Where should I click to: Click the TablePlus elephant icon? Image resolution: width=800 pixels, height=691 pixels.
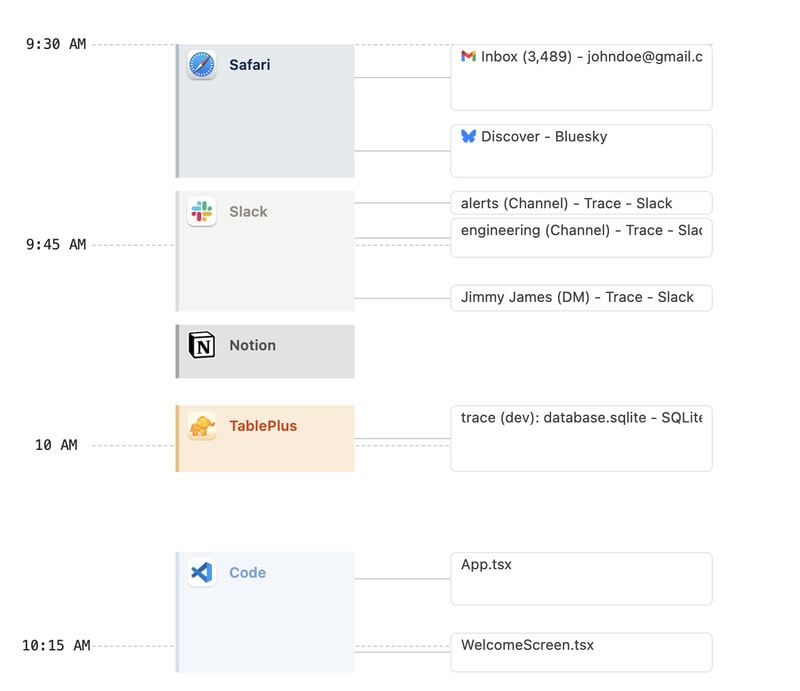click(x=202, y=426)
